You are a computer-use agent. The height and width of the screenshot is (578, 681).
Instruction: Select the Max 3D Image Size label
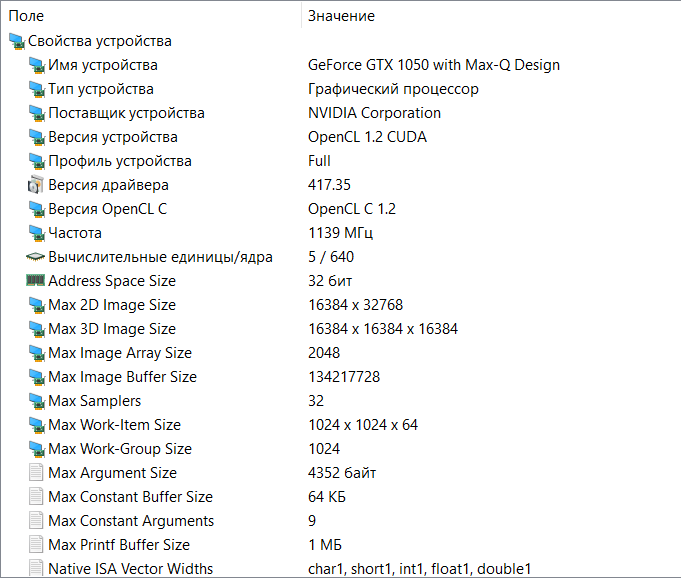[x=112, y=329]
